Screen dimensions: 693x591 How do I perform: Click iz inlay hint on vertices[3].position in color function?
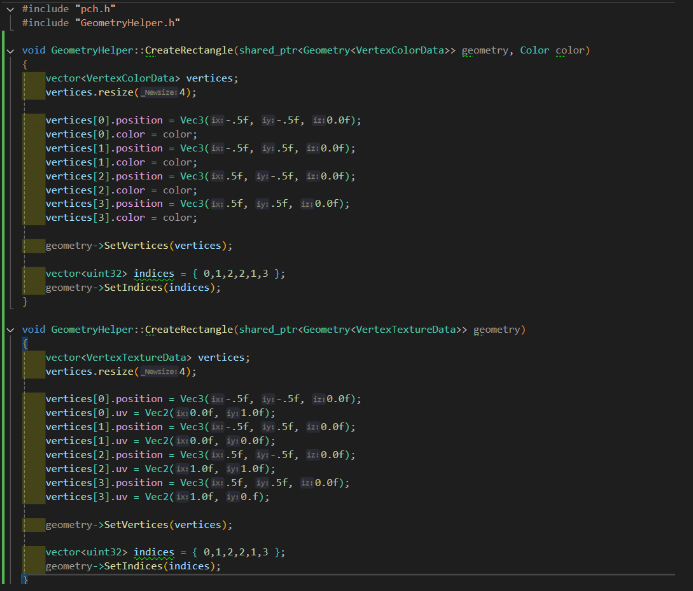tap(307, 204)
